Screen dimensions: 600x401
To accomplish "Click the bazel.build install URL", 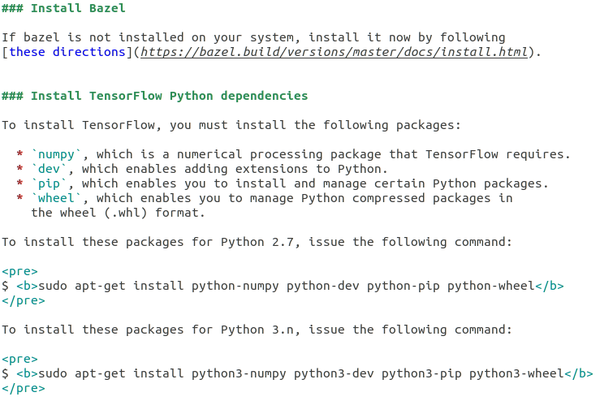I will coord(326,52).
